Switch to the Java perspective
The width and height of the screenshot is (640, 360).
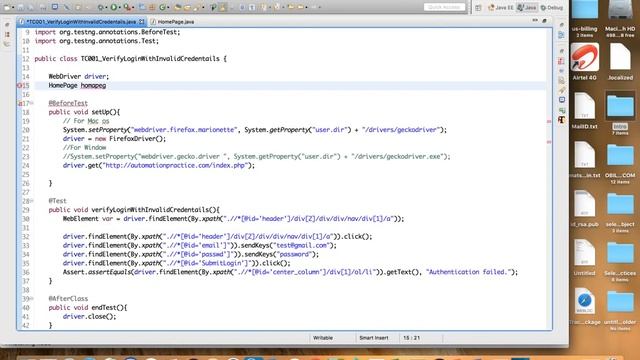click(527, 7)
